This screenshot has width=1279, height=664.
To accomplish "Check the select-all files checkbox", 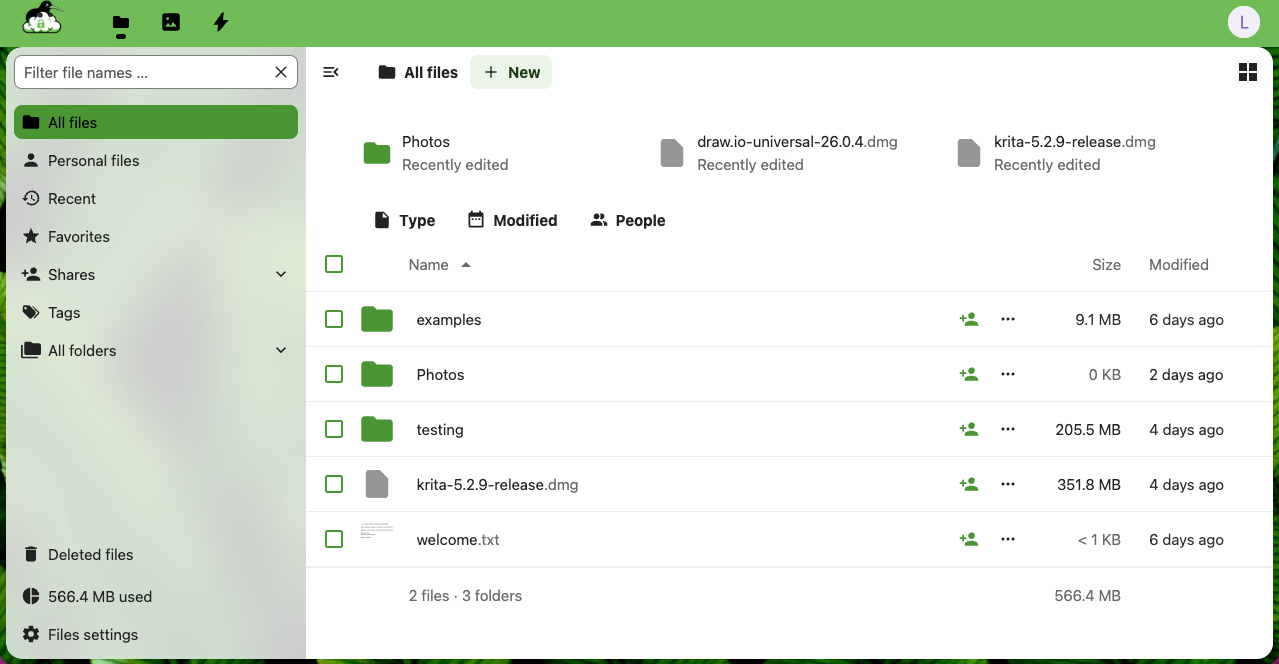I will 334,264.
